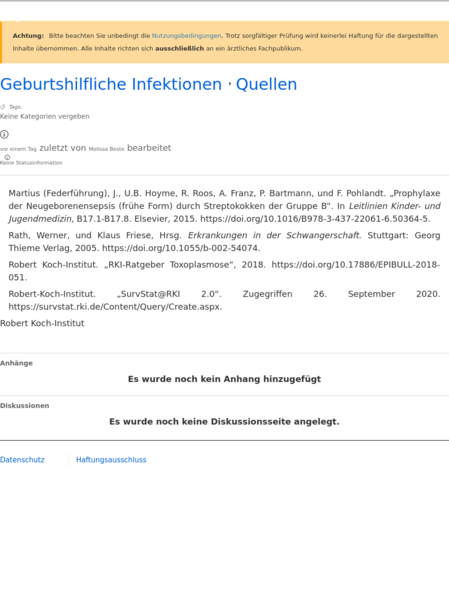Screen dimensions: 449x599
Task: Click the info circle icon above edit details
Action: [x=4, y=134]
